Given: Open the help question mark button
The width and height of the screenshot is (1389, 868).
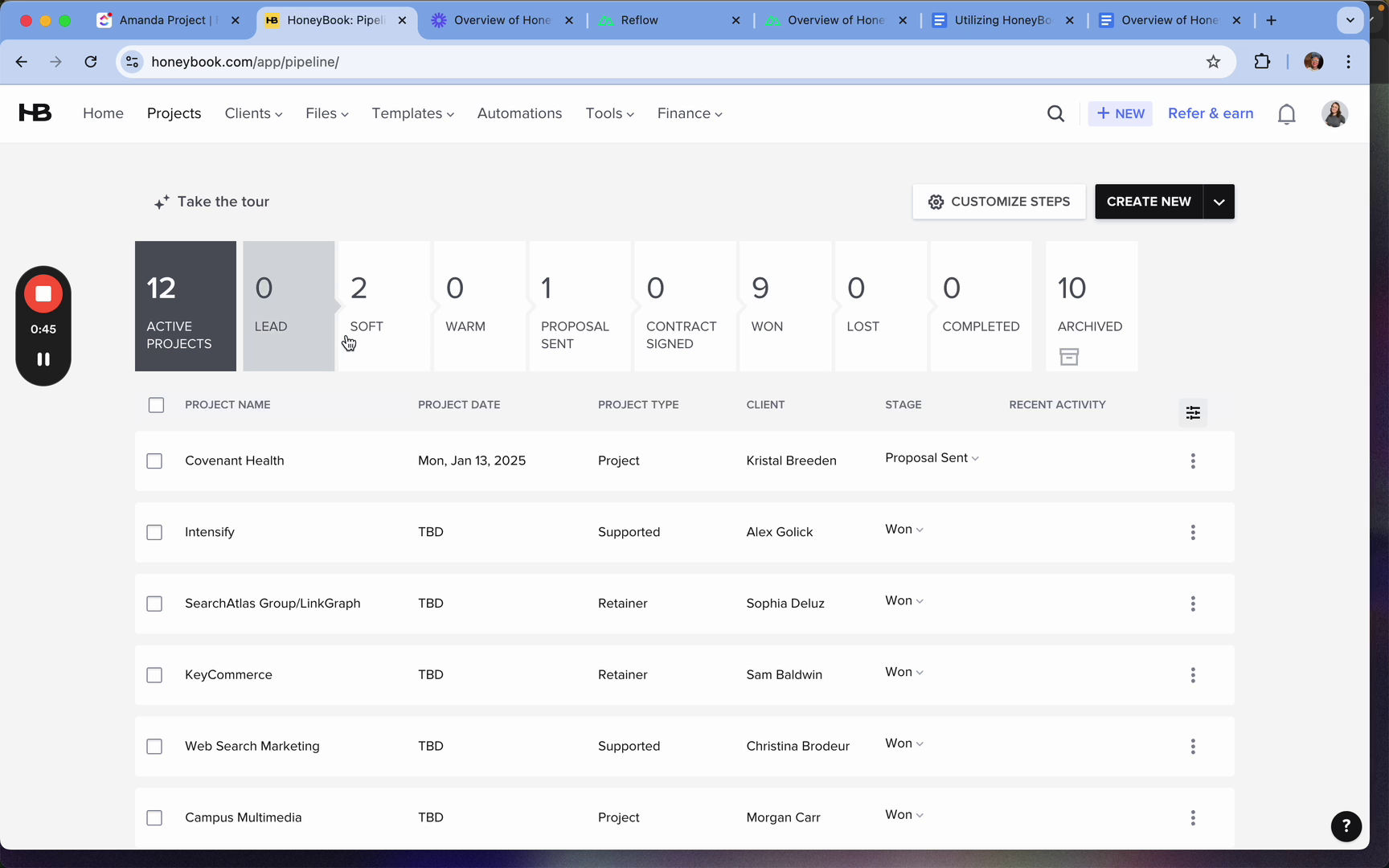Looking at the screenshot, I should pos(1346,825).
